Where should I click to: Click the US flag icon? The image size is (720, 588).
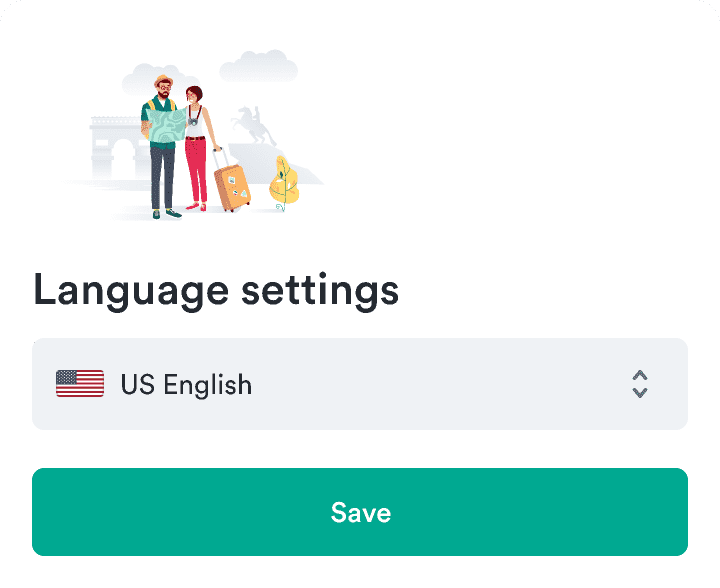click(x=80, y=384)
